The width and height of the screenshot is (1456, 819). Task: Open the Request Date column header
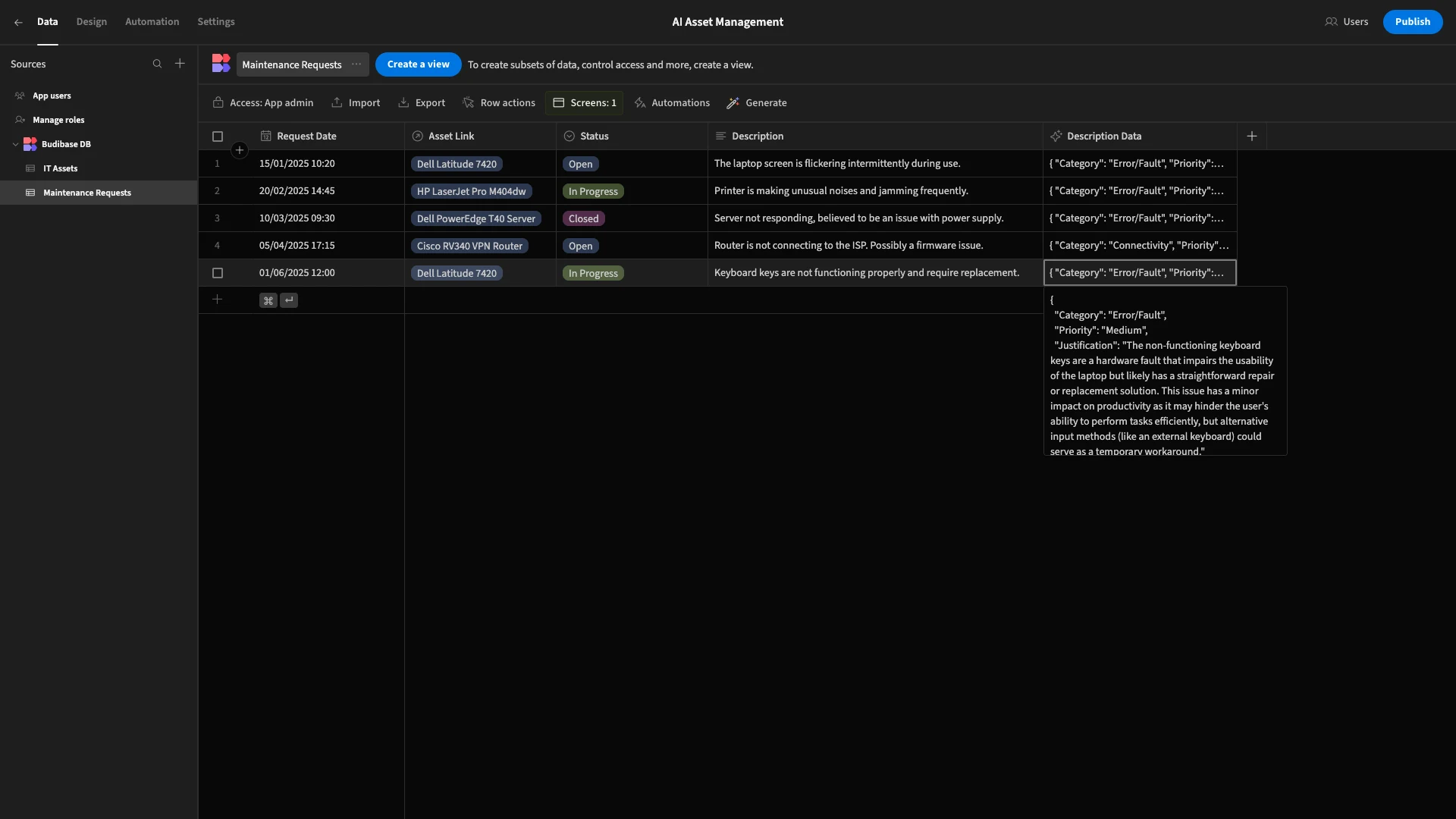[328, 136]
